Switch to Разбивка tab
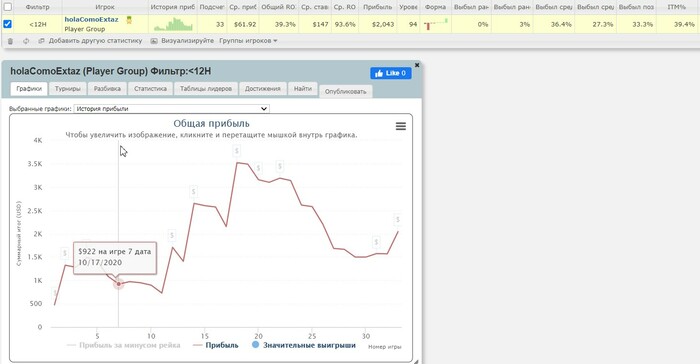The height and width of the screenshot is (364, 700). coord(107,88)
